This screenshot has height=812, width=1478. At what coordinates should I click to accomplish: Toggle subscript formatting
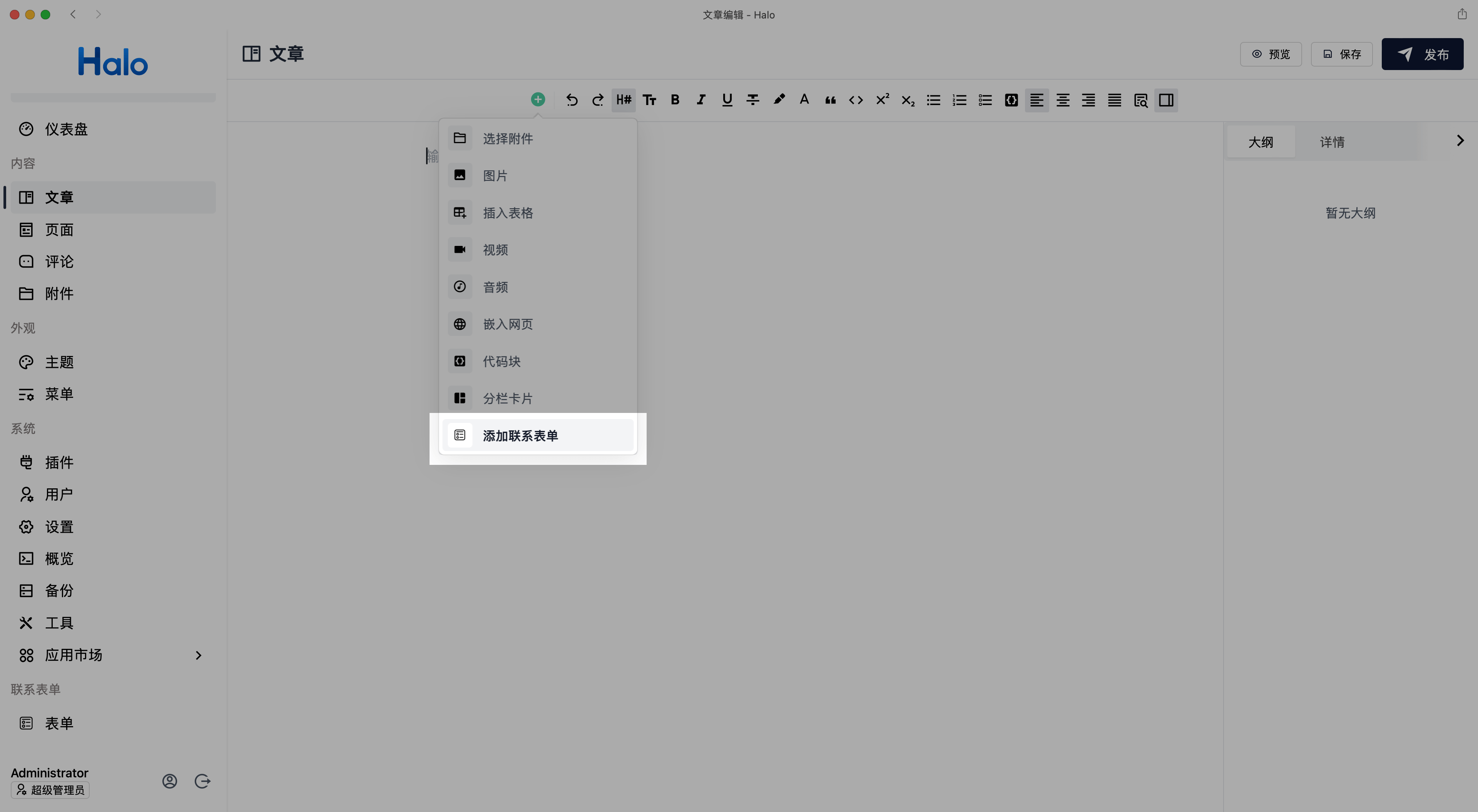click(908, 100)
